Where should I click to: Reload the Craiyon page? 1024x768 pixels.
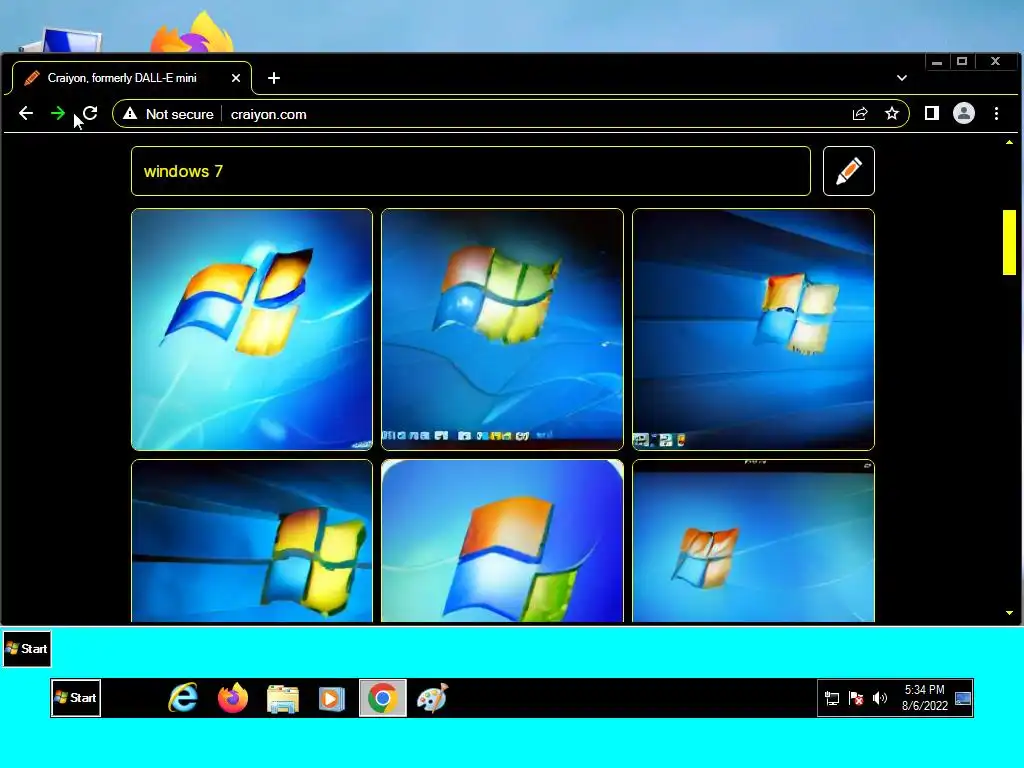click(90, 114)
